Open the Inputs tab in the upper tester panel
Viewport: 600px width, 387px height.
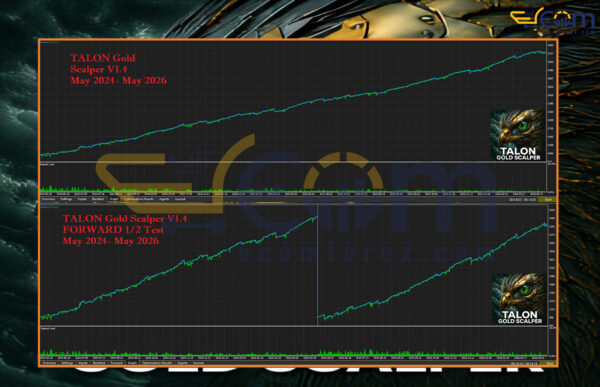[x=82, y=199]
